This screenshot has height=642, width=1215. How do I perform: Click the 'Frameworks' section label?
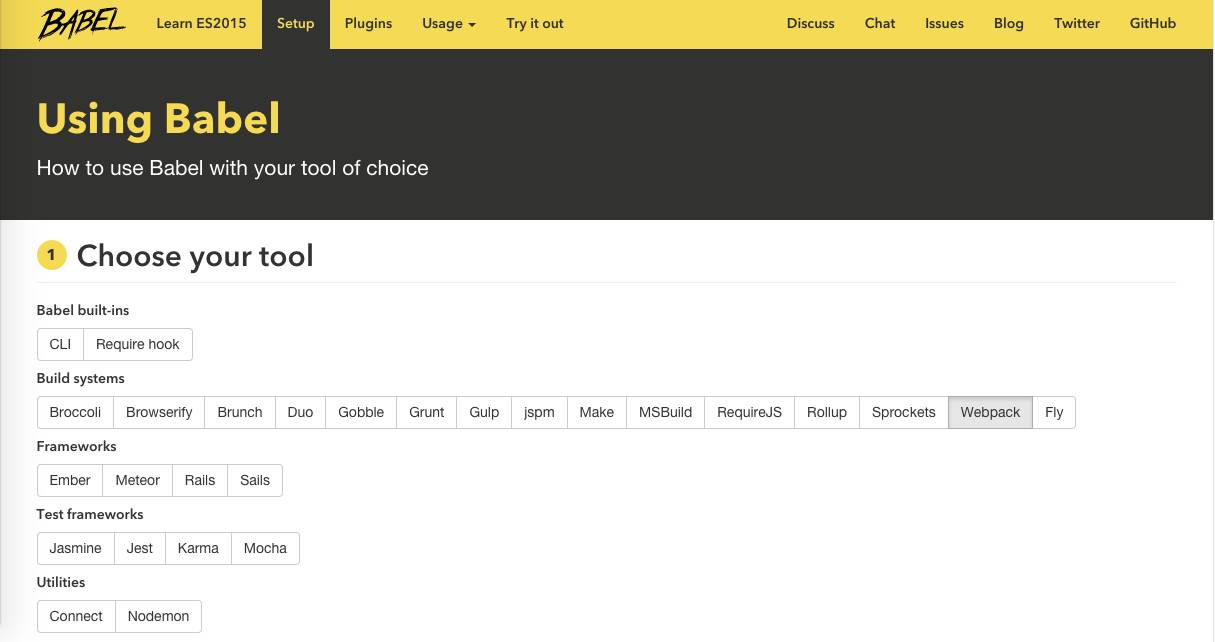[77, 446]
